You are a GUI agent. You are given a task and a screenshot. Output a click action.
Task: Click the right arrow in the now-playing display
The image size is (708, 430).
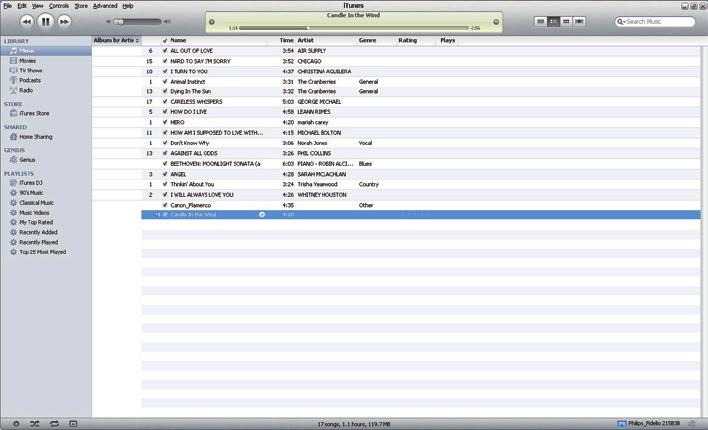tap(496, 22)
